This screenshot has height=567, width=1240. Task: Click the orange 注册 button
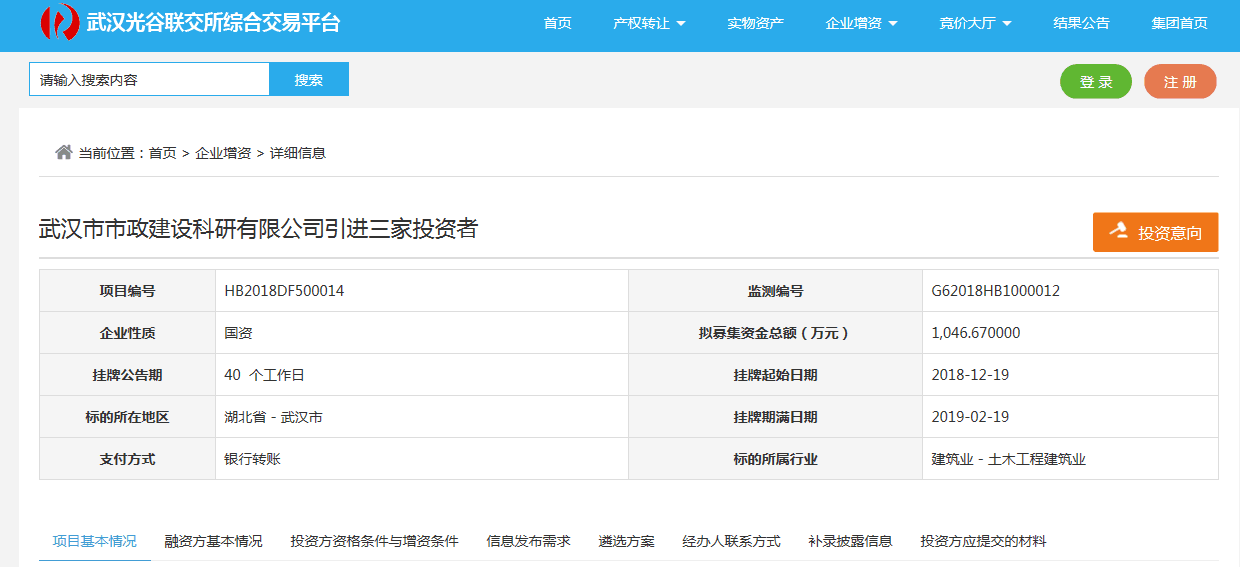click(x=1180, y=82)
